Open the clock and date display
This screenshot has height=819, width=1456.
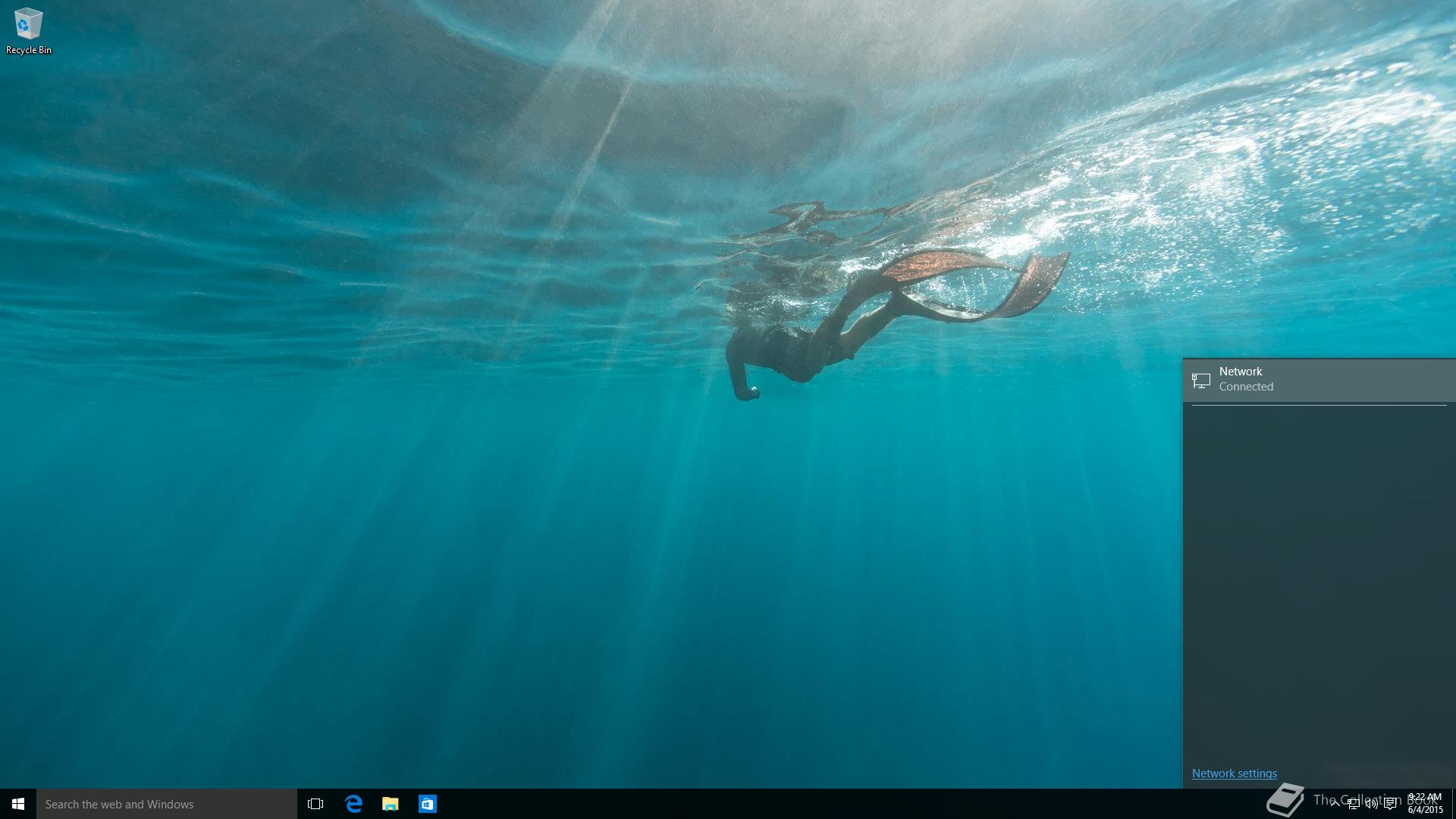click(1425, 804)
